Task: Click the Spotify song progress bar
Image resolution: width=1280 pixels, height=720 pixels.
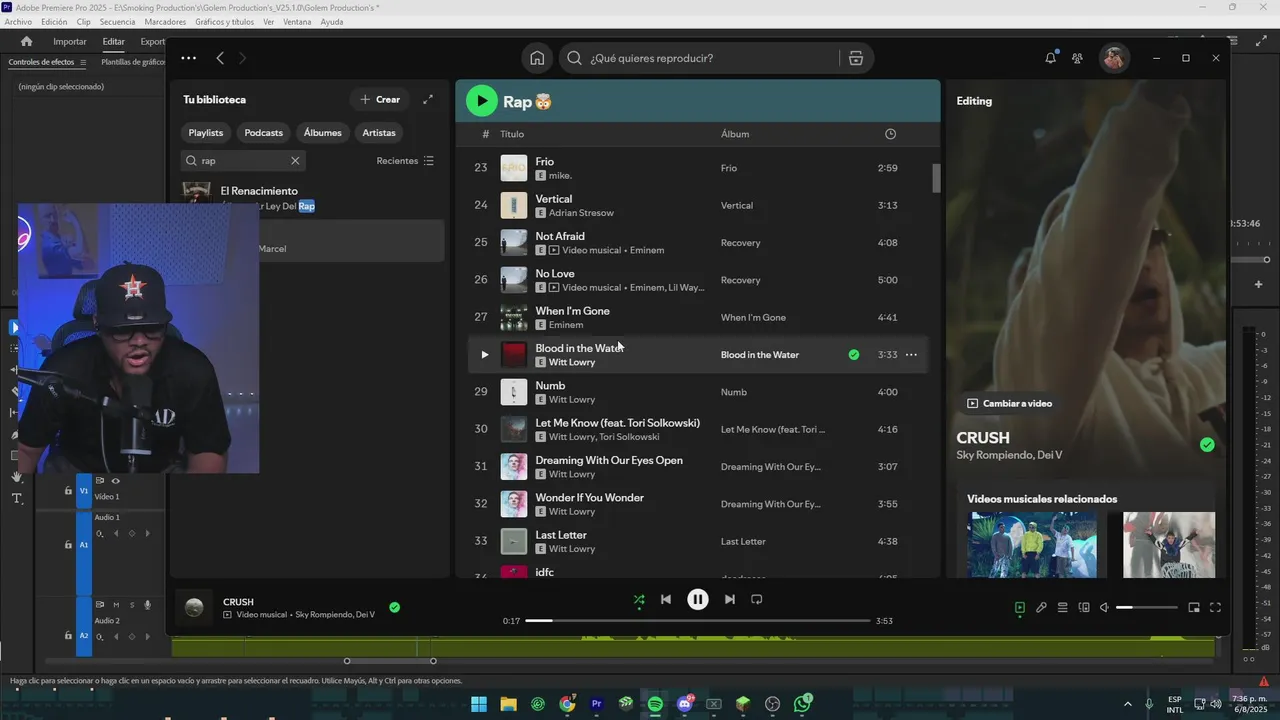Action: (698, 621)
